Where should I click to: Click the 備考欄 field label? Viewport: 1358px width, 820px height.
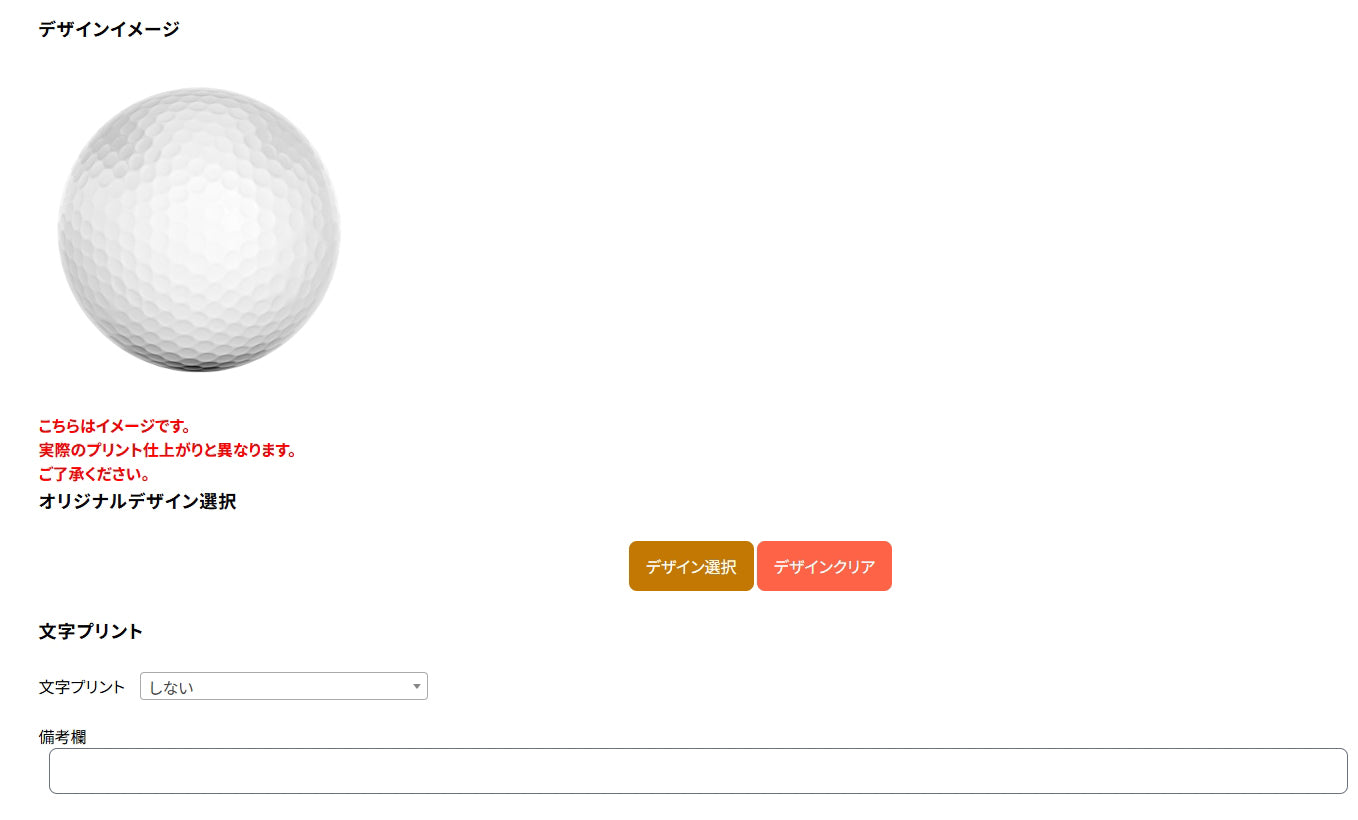pos(62,737)
